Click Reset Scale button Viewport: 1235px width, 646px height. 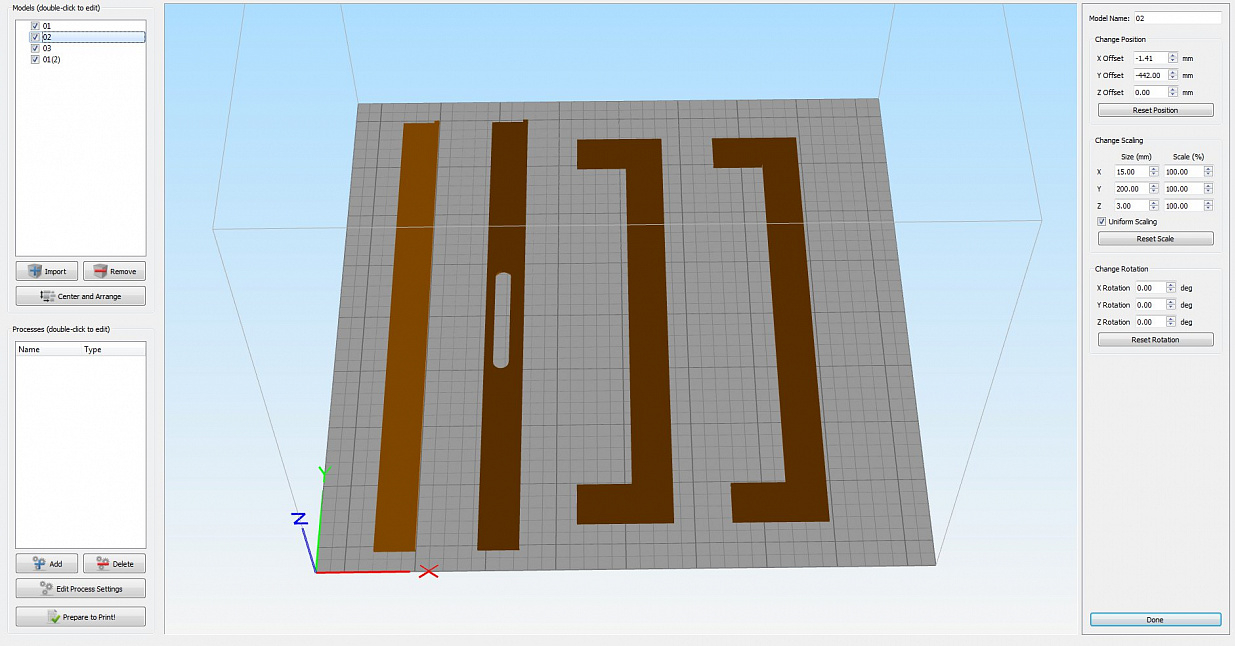pyautogui.click(x=1155, y=239)
